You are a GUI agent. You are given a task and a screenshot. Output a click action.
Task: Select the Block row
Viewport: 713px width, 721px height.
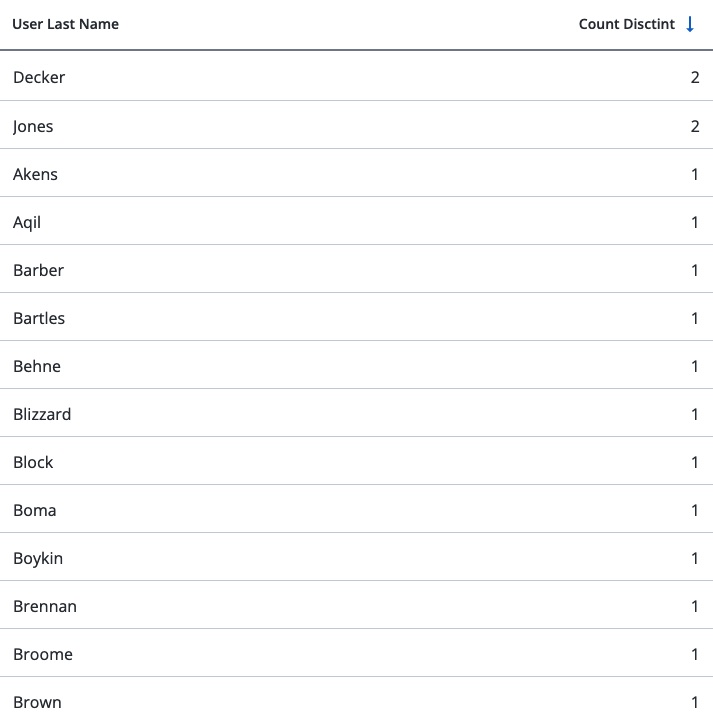tap(356, 462)
